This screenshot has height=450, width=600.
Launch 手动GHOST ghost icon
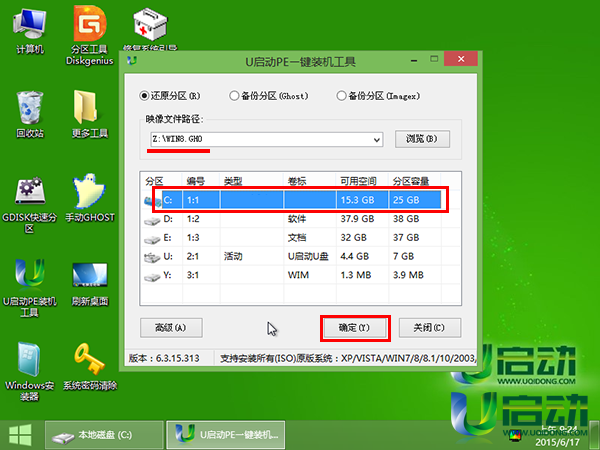90,198
